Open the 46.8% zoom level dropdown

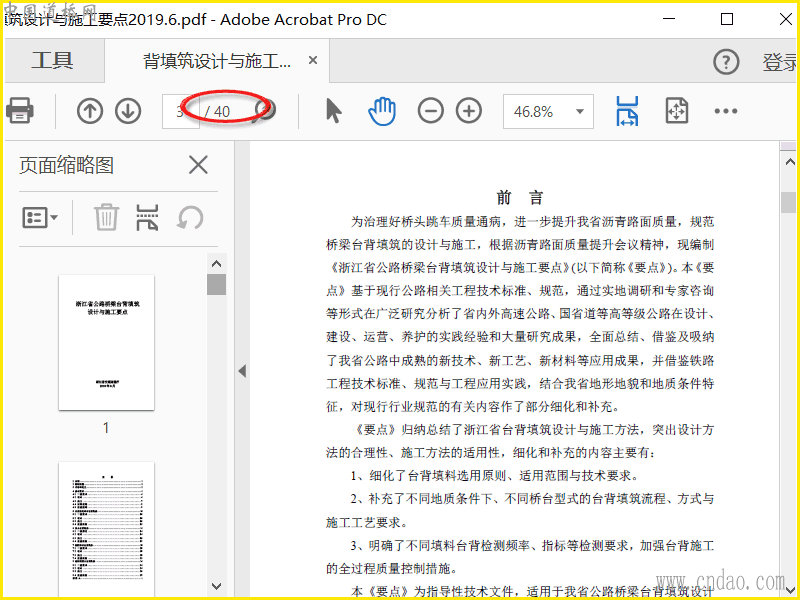pyautogui.click(x=578, y=112)
